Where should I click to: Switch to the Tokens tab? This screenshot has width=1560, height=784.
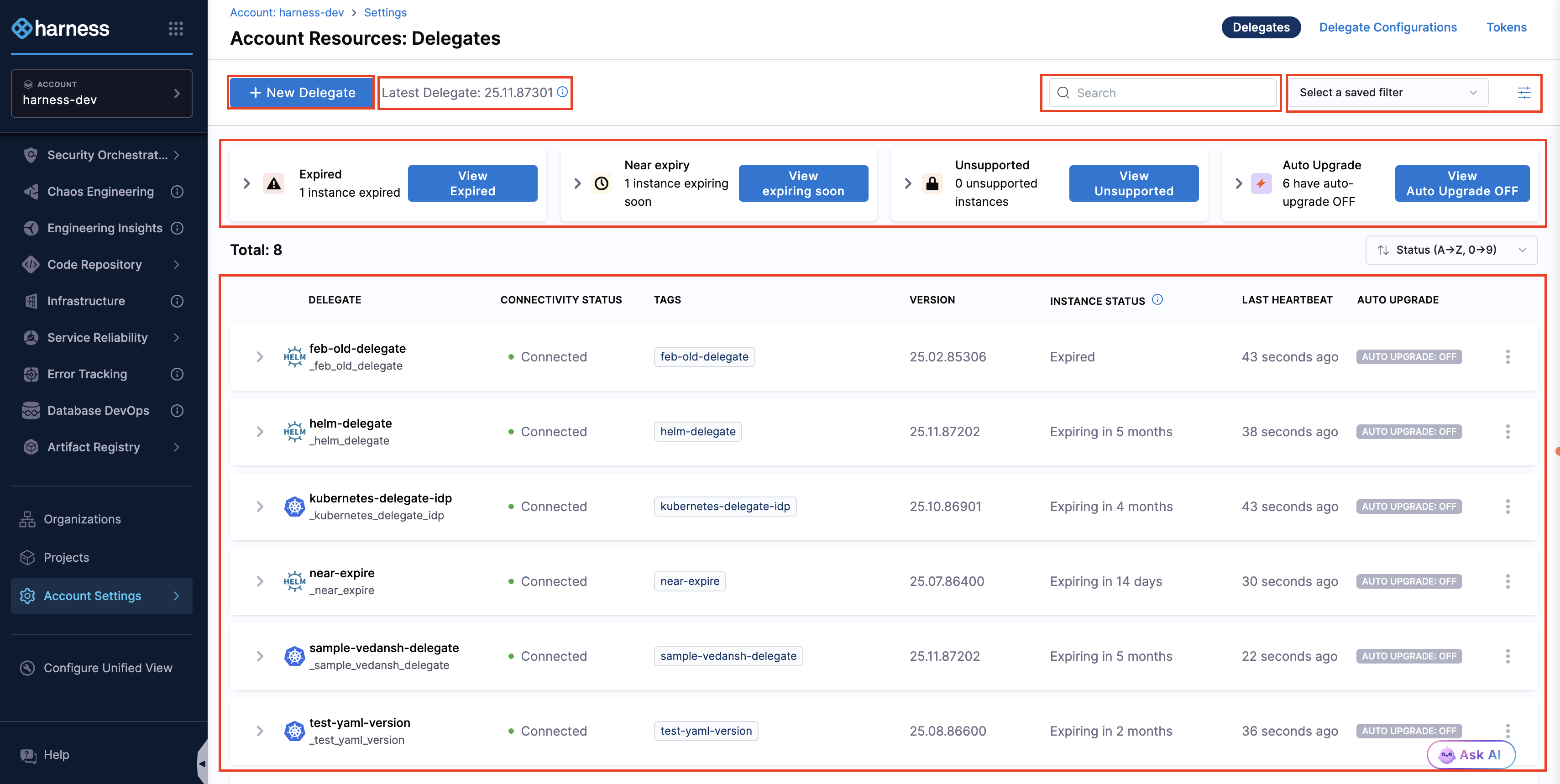click(1506, 27)
